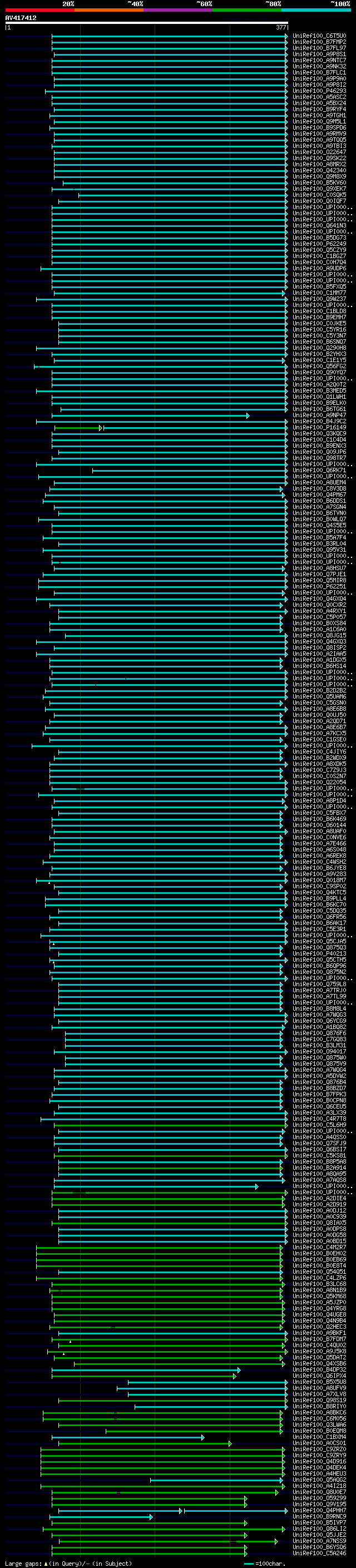This screenshot has height=1568, width=356.
Task: Select hit label UniRef100_B7FMP2
Action: pyautogui.click(x=319, y=42)
